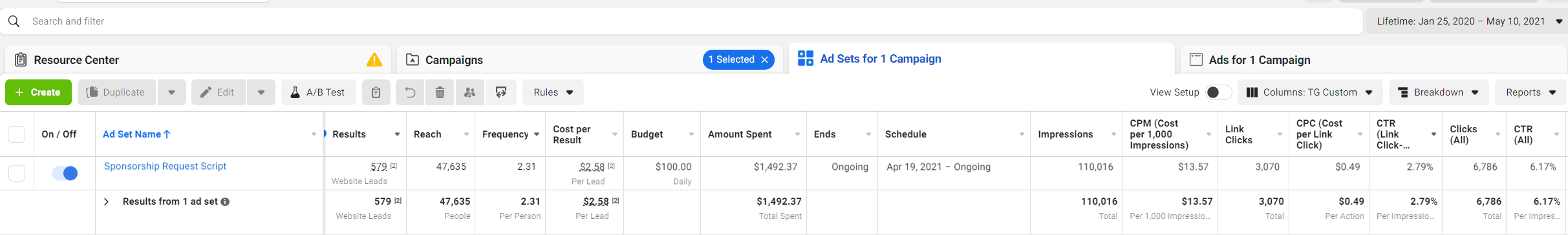Click the audience people toolbar icon
The image size is (1568, 235).
pos(470,92)
